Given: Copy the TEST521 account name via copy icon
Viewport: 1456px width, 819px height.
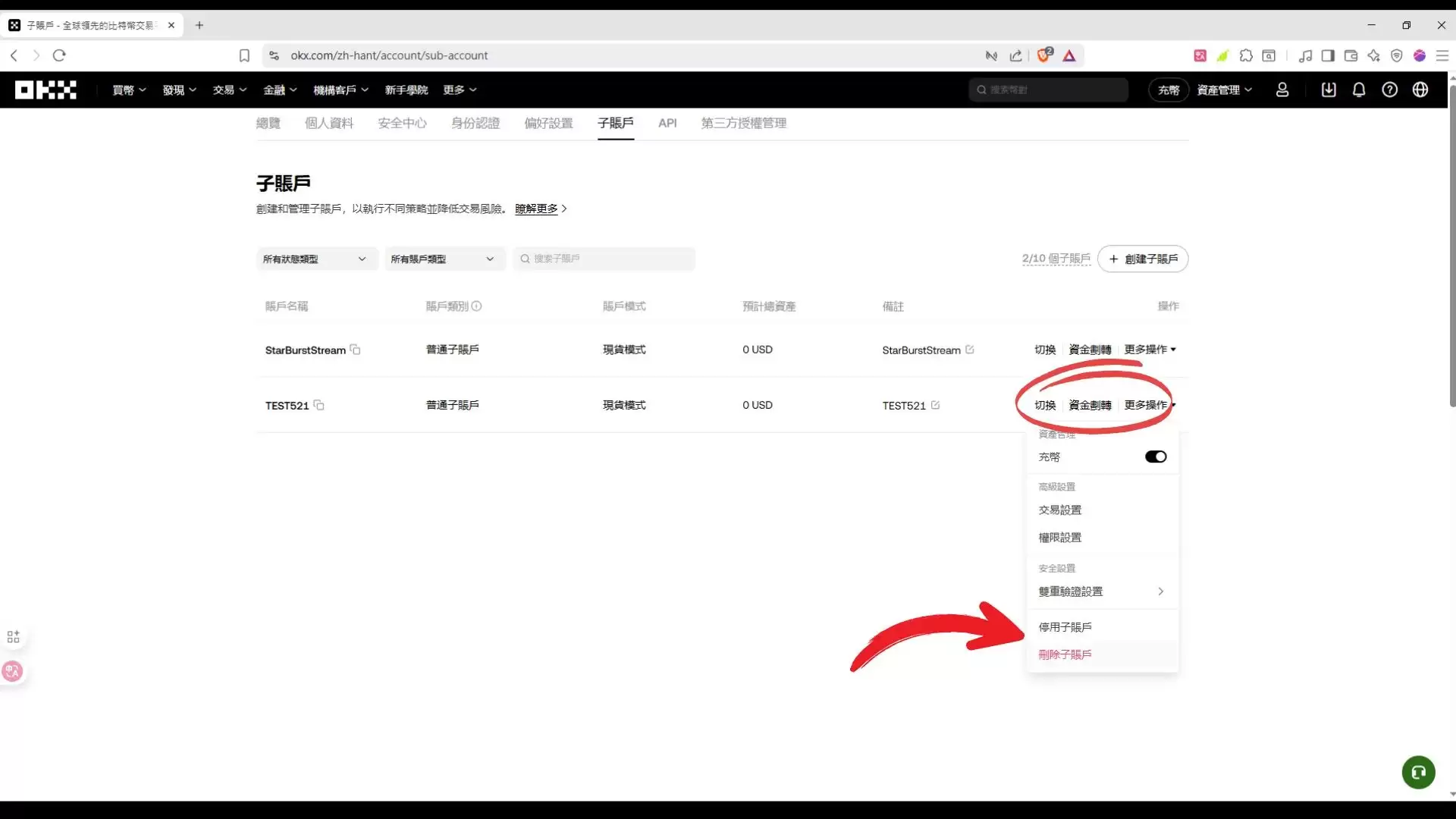Looking at the screenshot, I should point(318,406).
